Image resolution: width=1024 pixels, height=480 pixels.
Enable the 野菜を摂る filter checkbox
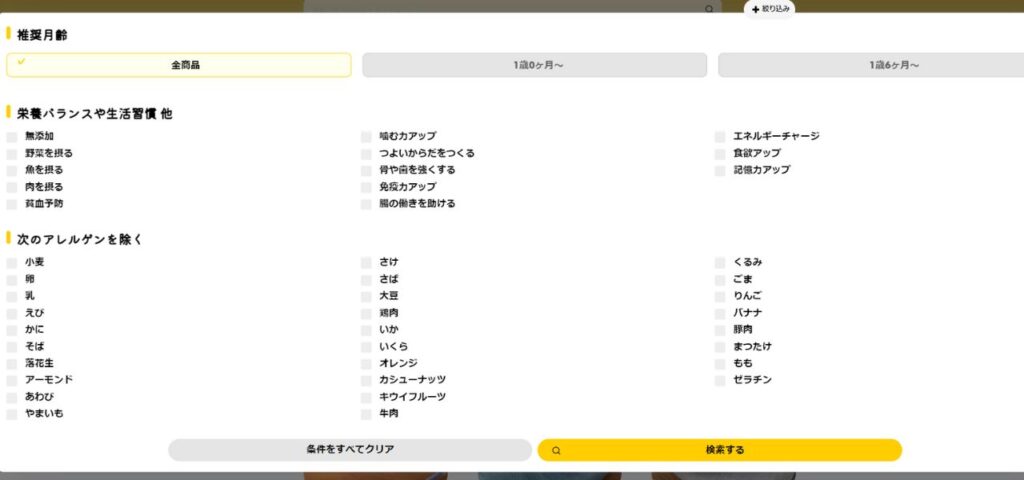pos(12,154)
